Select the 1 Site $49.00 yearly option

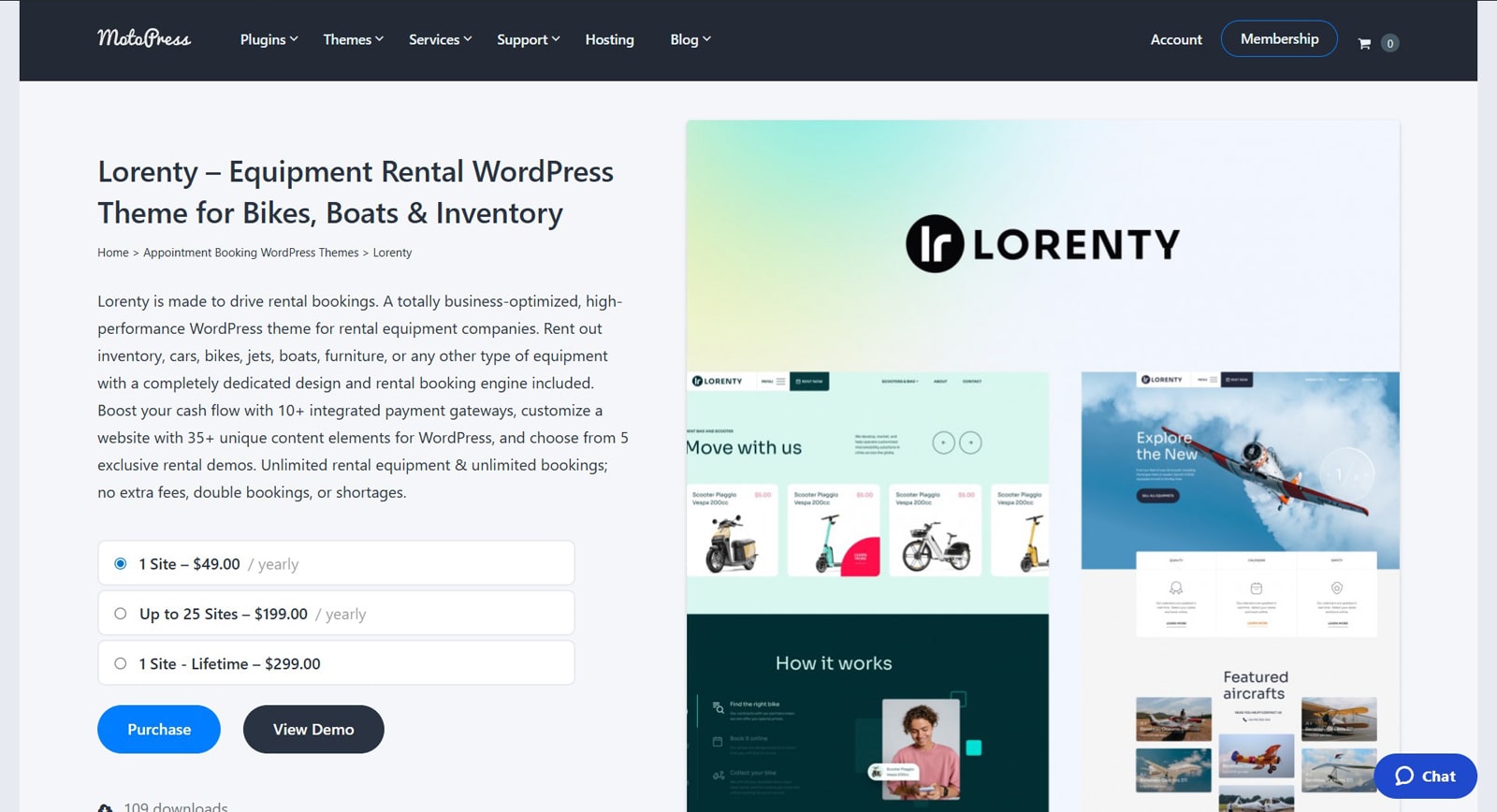pyautogui.click(x=336, y=563)
